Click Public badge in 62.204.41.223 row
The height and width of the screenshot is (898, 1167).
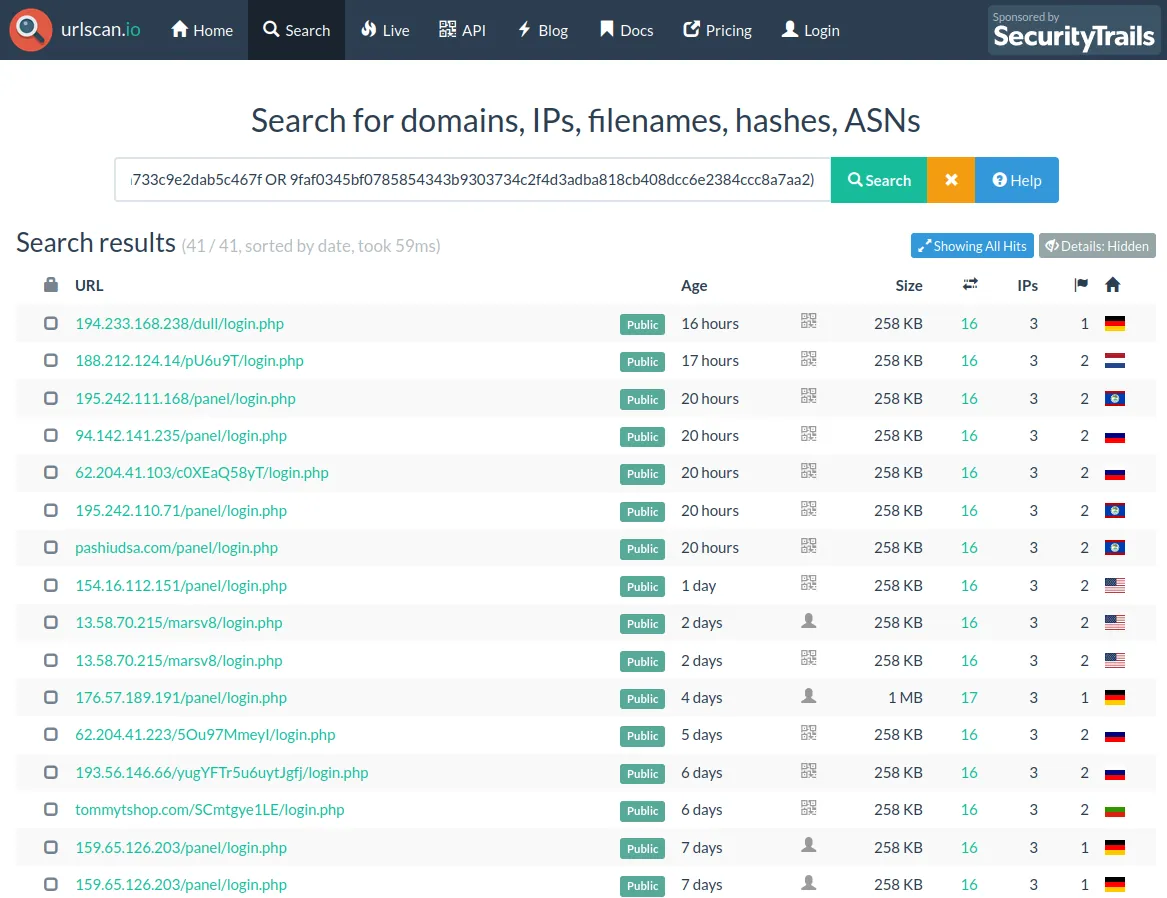click(x=642, y=736)
